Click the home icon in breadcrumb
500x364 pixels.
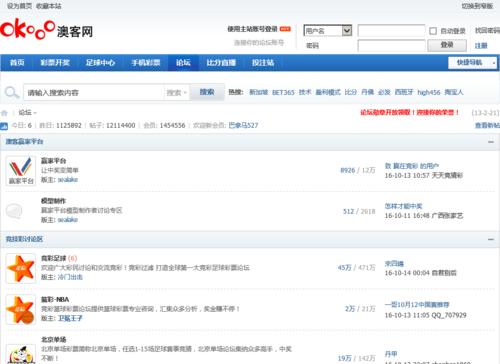tap(4, 113)
